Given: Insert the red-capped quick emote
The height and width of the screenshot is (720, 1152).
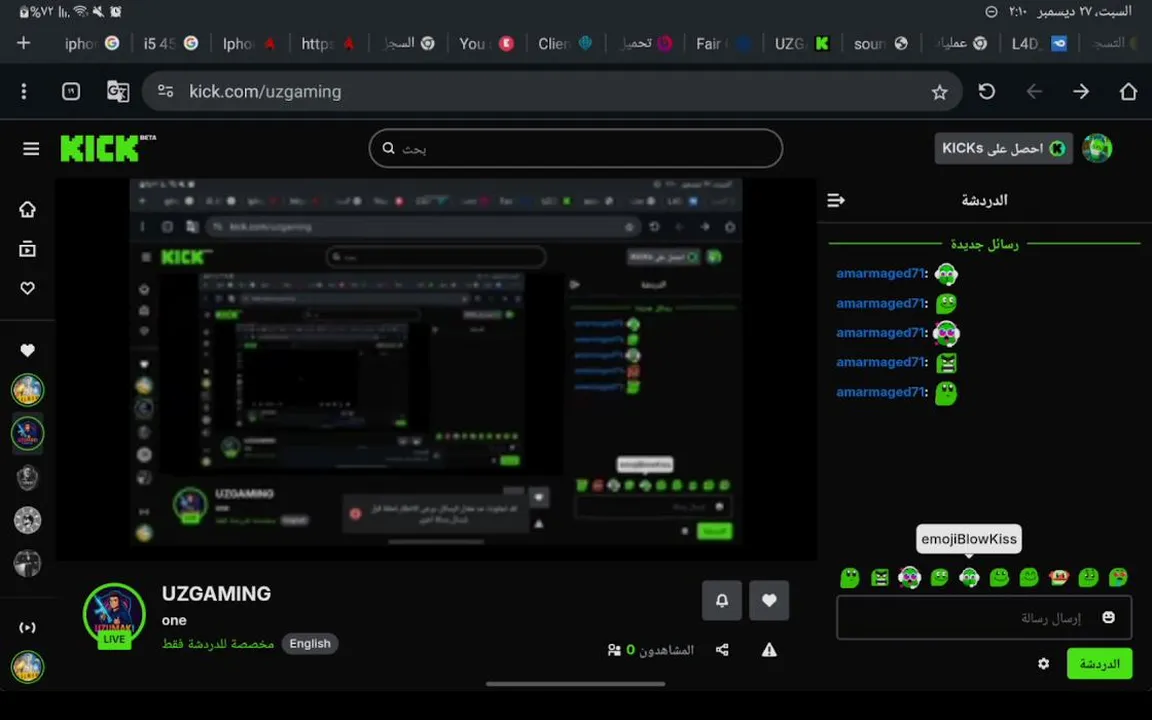Looking at the screenshot, I should (1058, 577).
